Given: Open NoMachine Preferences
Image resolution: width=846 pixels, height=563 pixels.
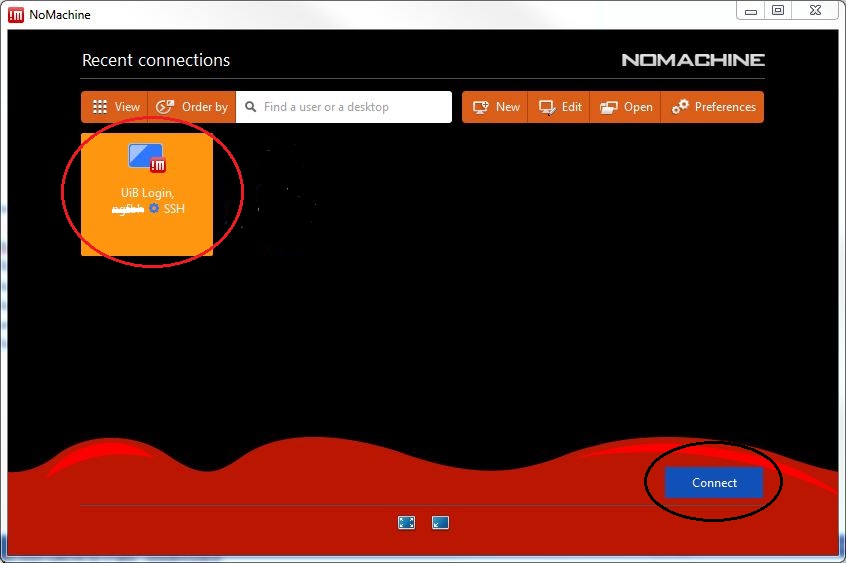Looking at the screenshot, I should click(714, 107).
